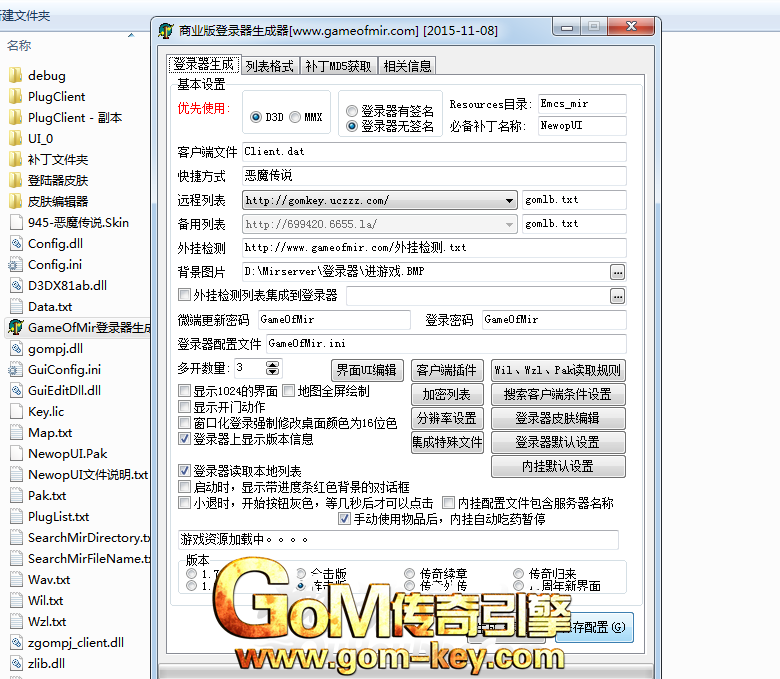Select the zgompj_client.dll file icon
The width and height of the screenshot is (780, 679).
tap(16, 642)
